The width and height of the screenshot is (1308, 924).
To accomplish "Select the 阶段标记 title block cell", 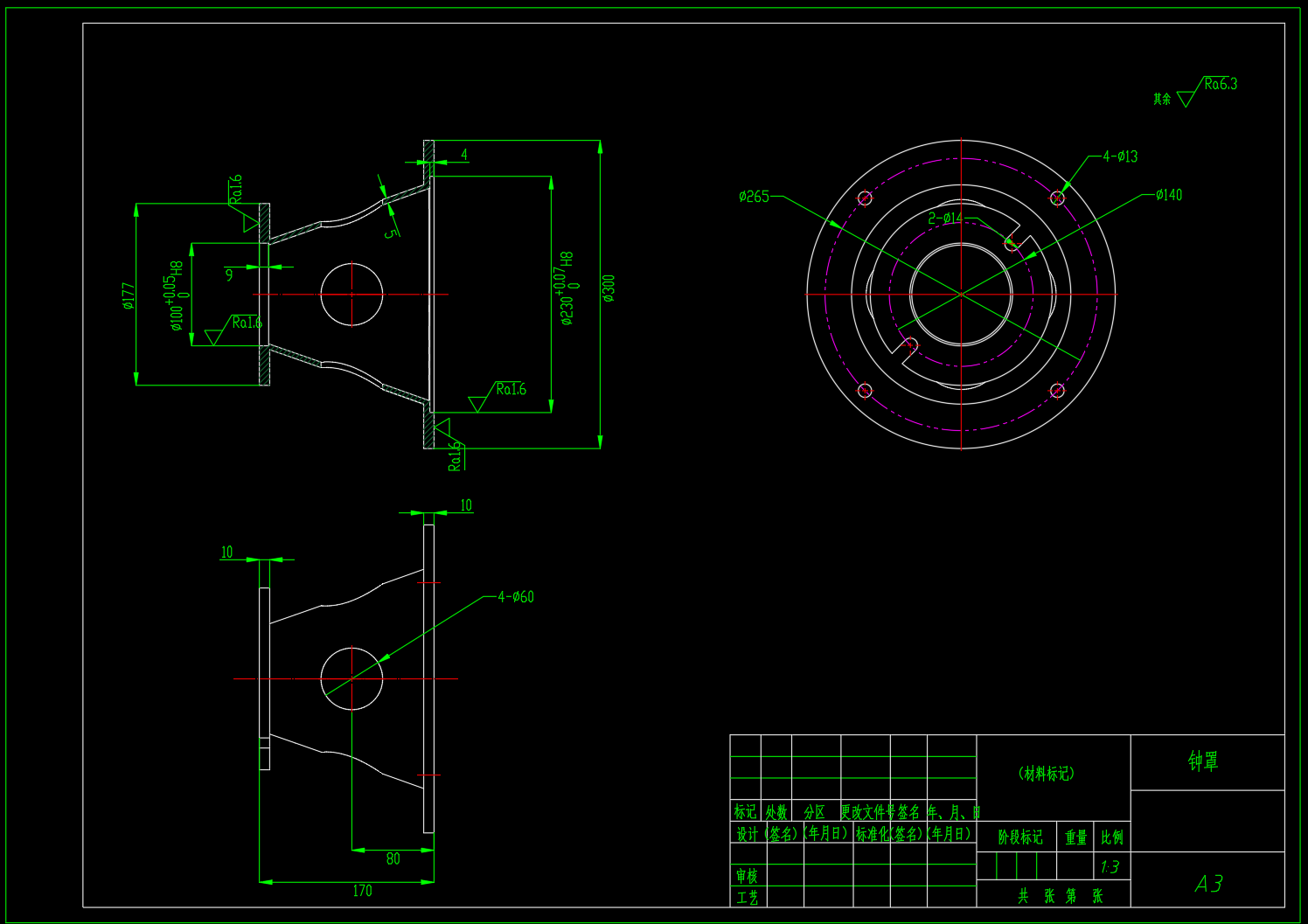I will 1020,837.
